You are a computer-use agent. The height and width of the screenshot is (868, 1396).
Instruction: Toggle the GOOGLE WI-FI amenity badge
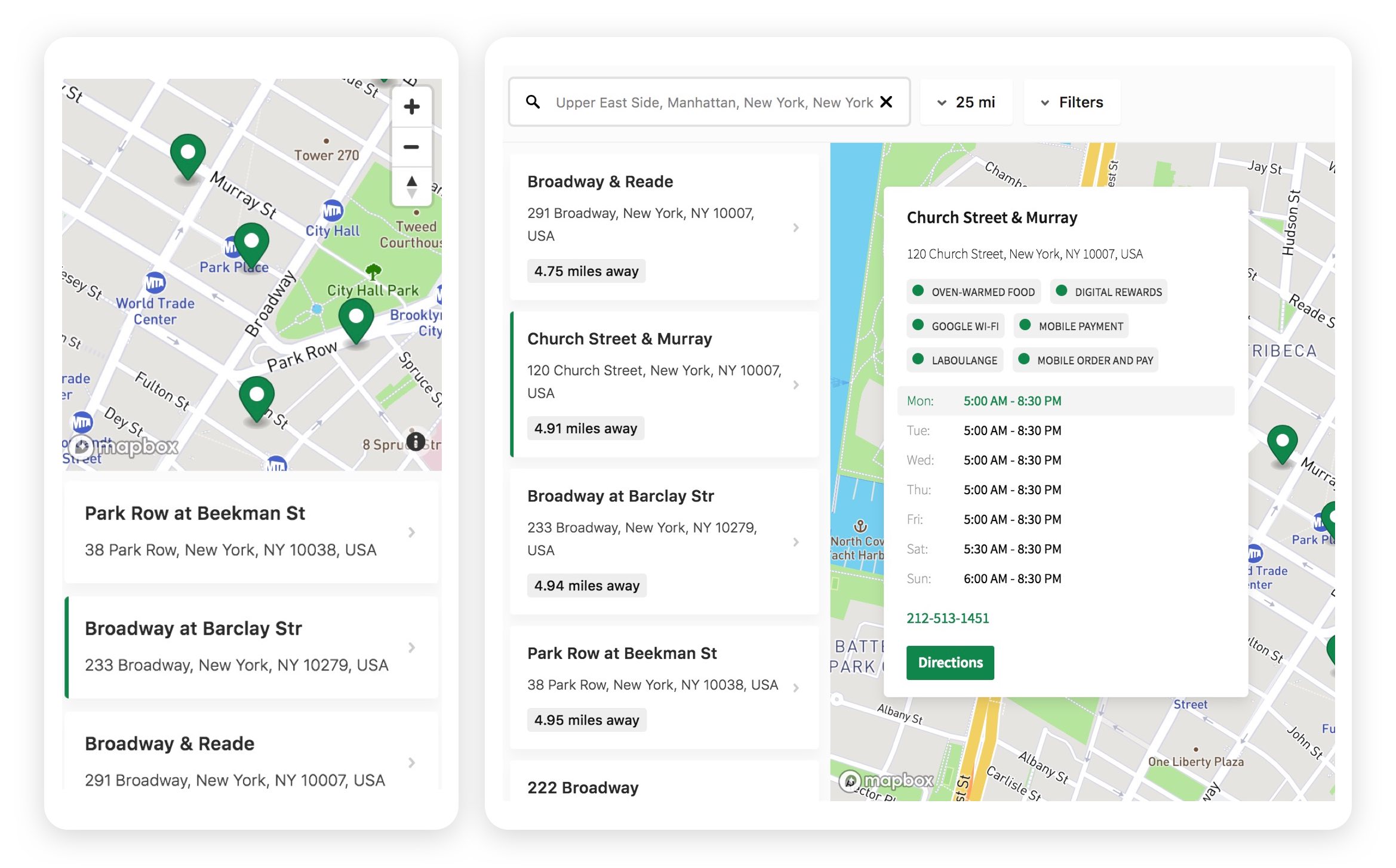point(955,326)
